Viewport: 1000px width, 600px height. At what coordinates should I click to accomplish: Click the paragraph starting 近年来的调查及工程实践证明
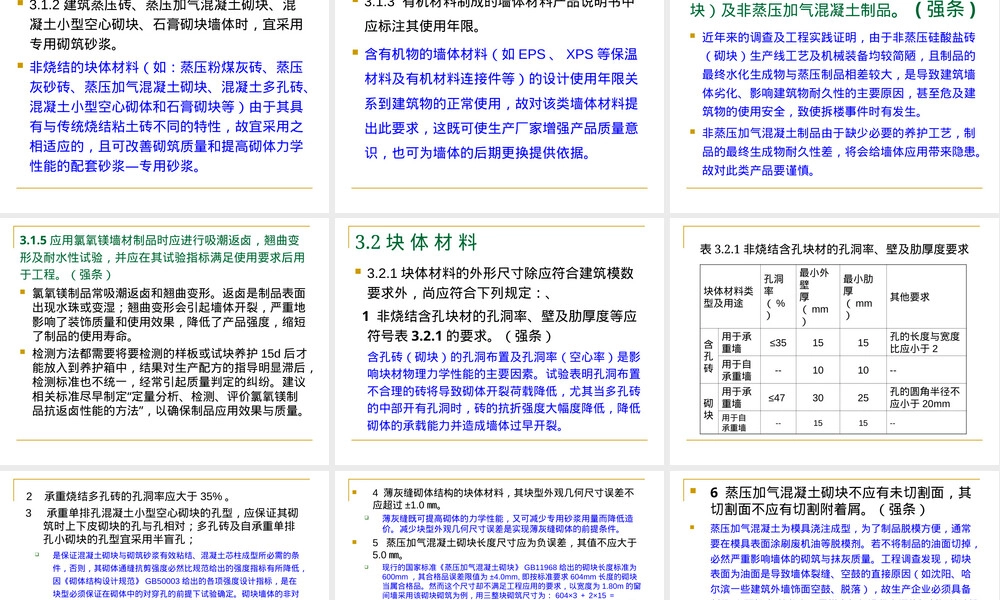point(839,75)
